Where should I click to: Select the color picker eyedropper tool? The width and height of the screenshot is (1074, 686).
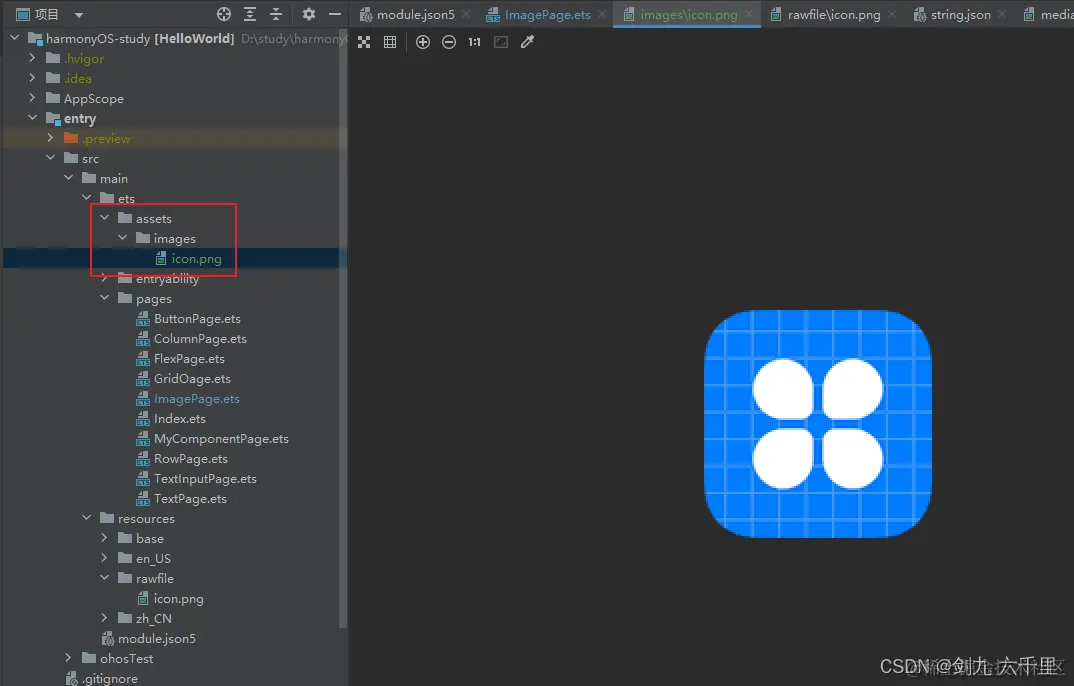[527, 42]
